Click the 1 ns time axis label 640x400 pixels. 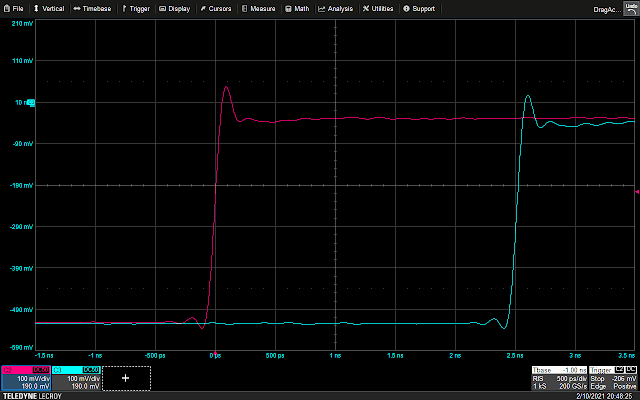tap(335, 356)
